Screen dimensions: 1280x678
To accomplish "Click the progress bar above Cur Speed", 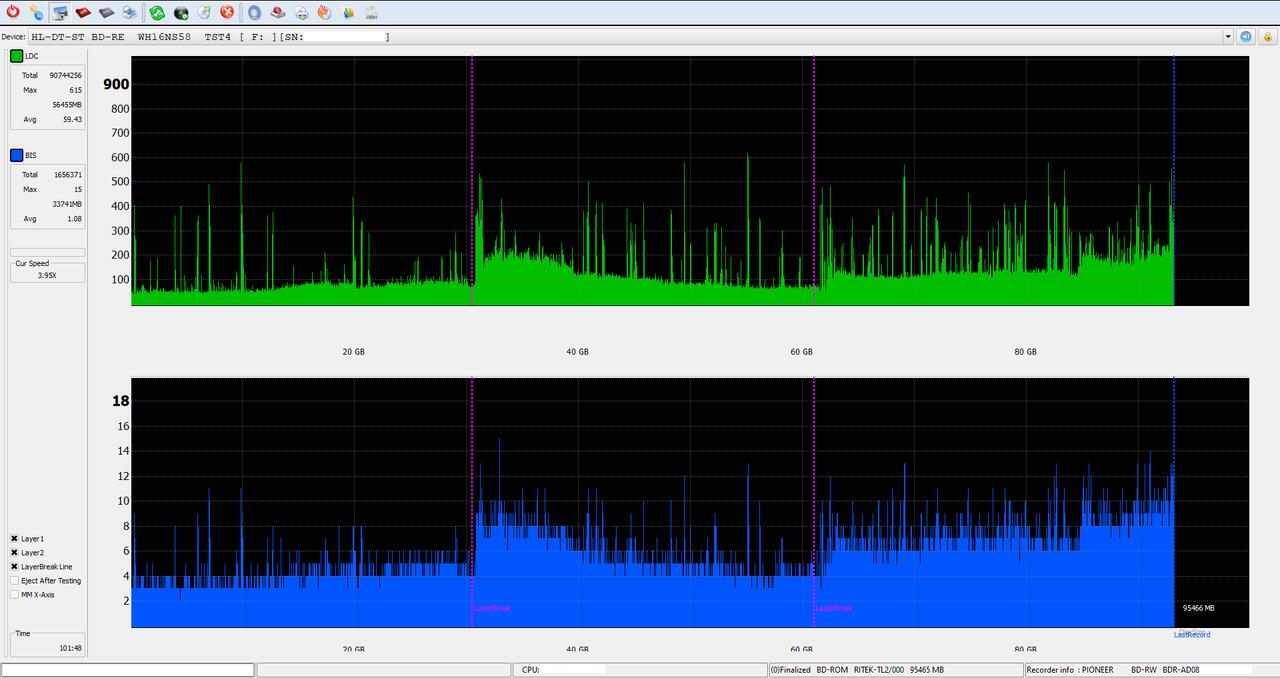I will pyautogui.click(x=47, y=252).
